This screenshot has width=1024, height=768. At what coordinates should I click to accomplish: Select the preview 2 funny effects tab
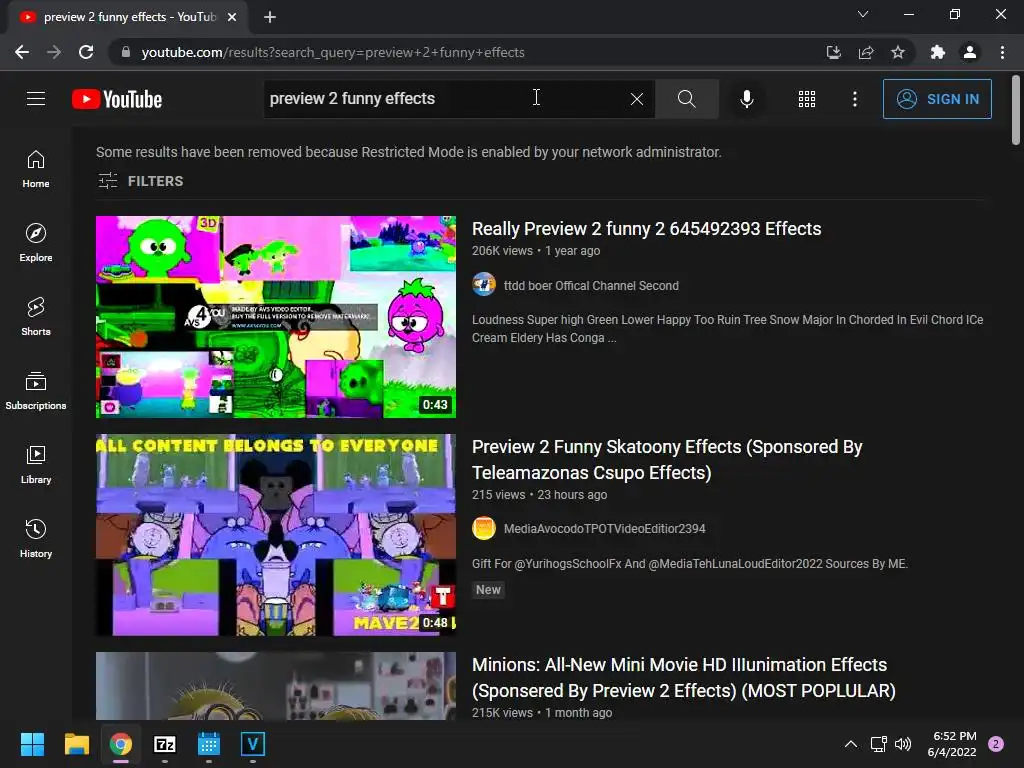pos(128,18)
